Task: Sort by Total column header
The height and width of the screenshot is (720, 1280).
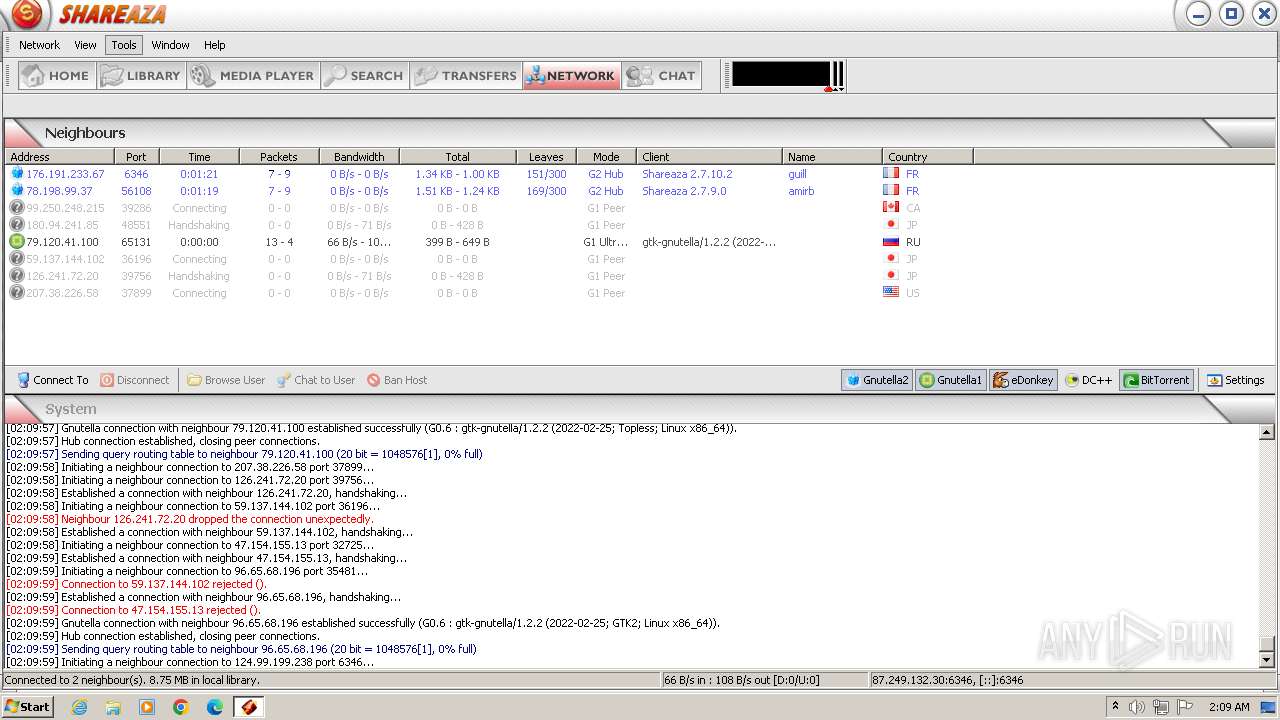Action: click(x=458, y=157)
